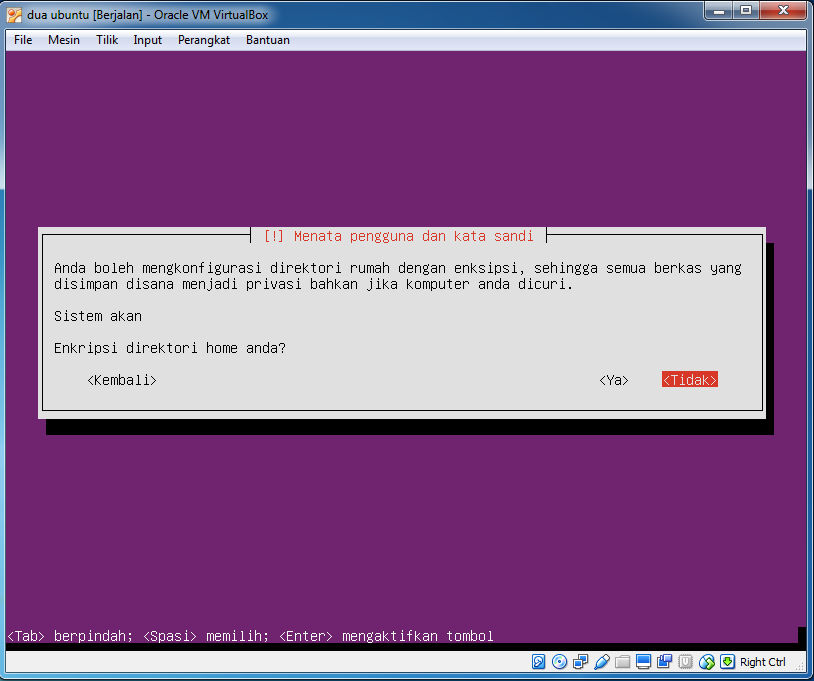
Task: Open the shared folders status icon
Action: tap(622, 662)
